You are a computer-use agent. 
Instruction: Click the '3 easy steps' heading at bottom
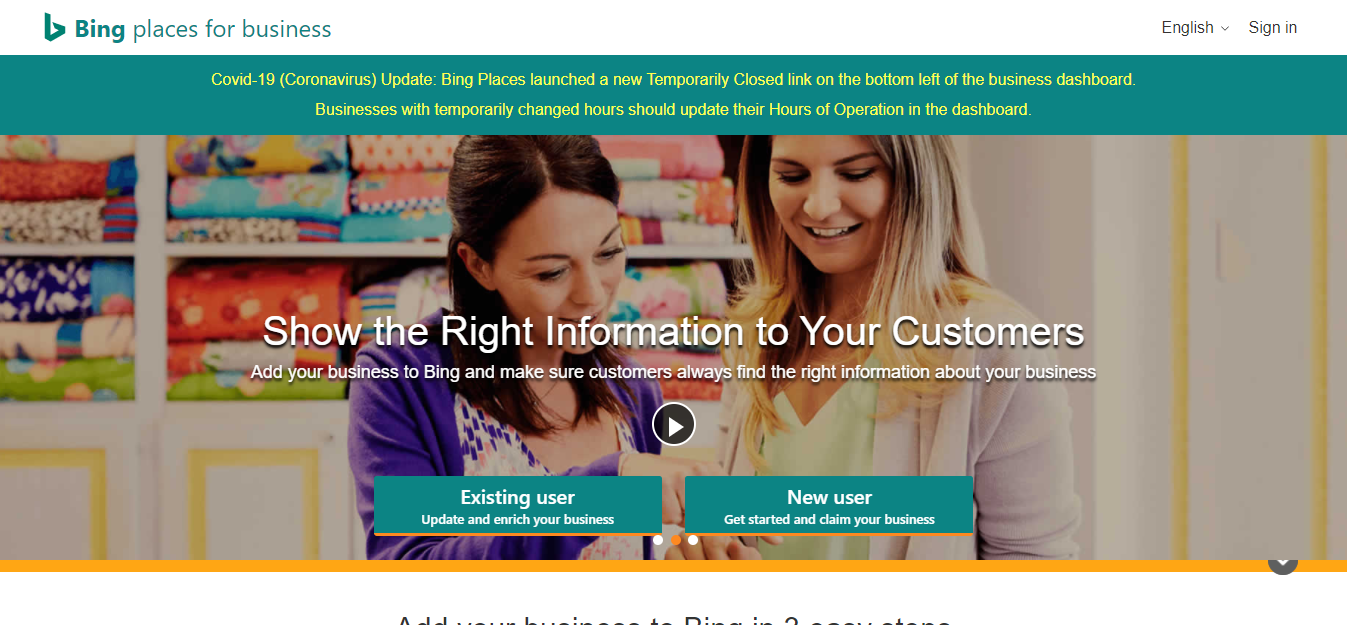pyautogui.click(x=673, y=619)
